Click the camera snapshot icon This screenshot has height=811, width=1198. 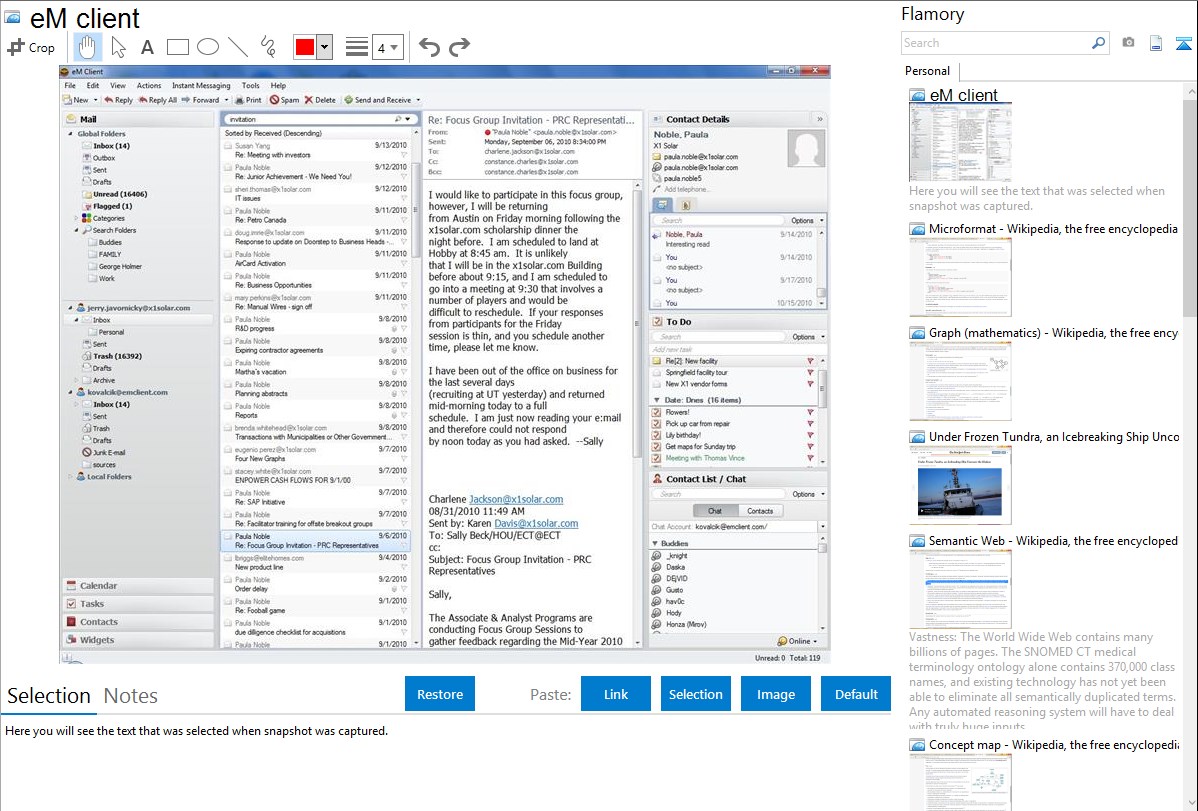coord(1128,43)
